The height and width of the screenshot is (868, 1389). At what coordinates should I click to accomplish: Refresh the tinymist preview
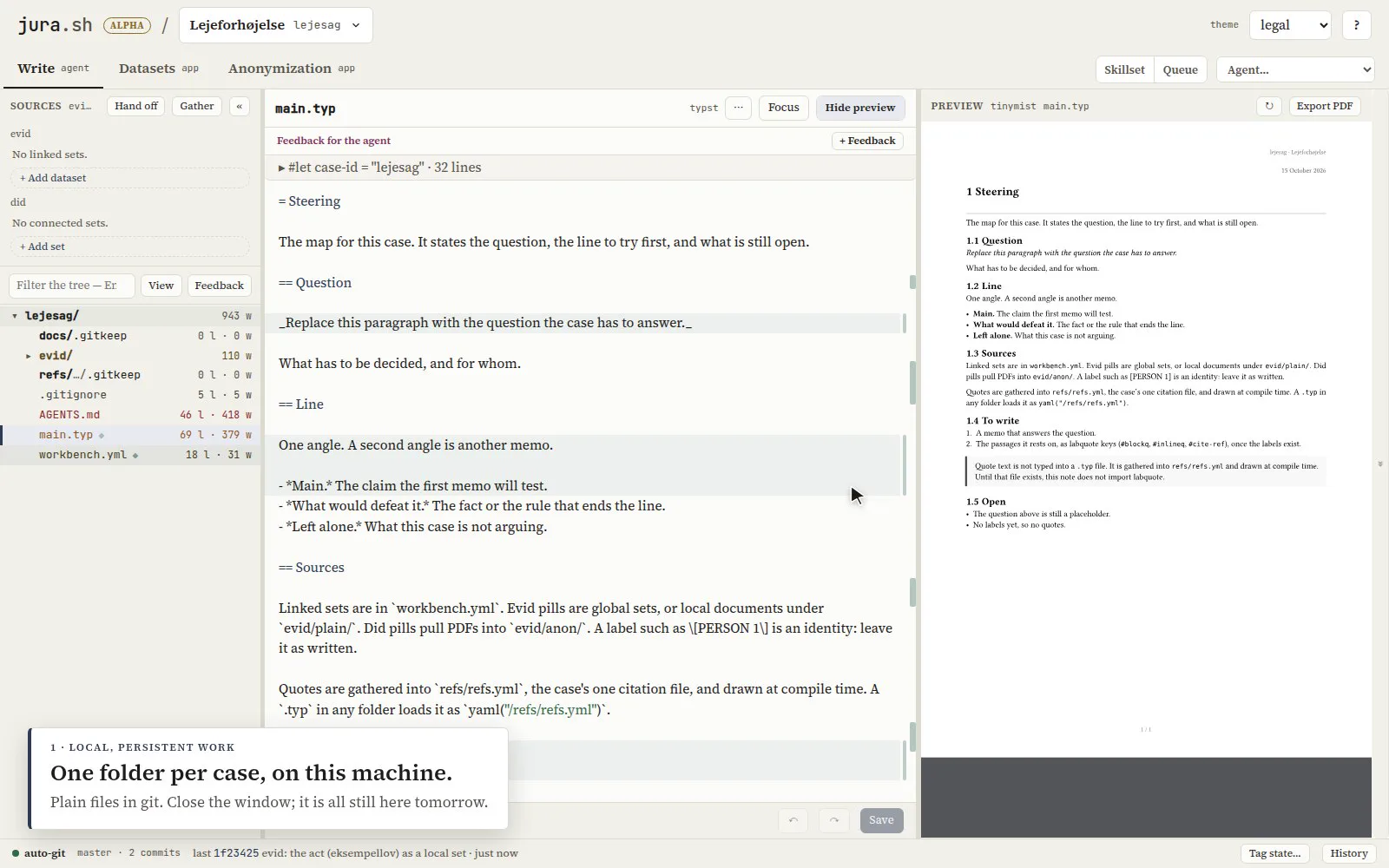pyautogui.click(x=1269, y=106)
